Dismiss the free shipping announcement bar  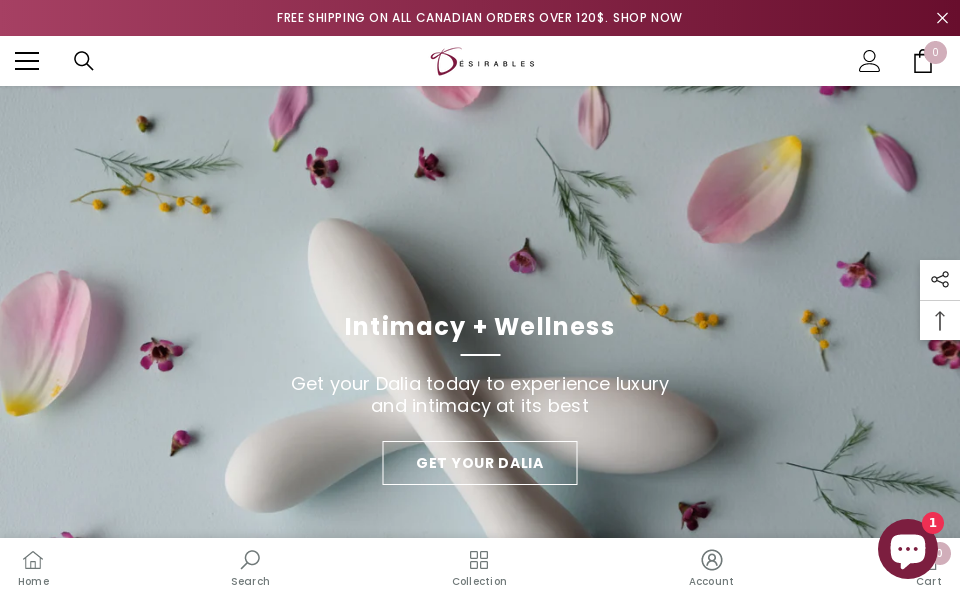click(x=942, y=18)
